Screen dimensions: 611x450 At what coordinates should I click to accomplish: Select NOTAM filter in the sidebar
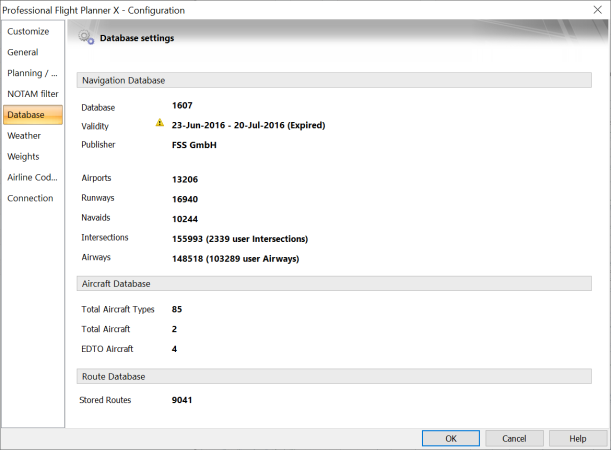tap(32, 94)
